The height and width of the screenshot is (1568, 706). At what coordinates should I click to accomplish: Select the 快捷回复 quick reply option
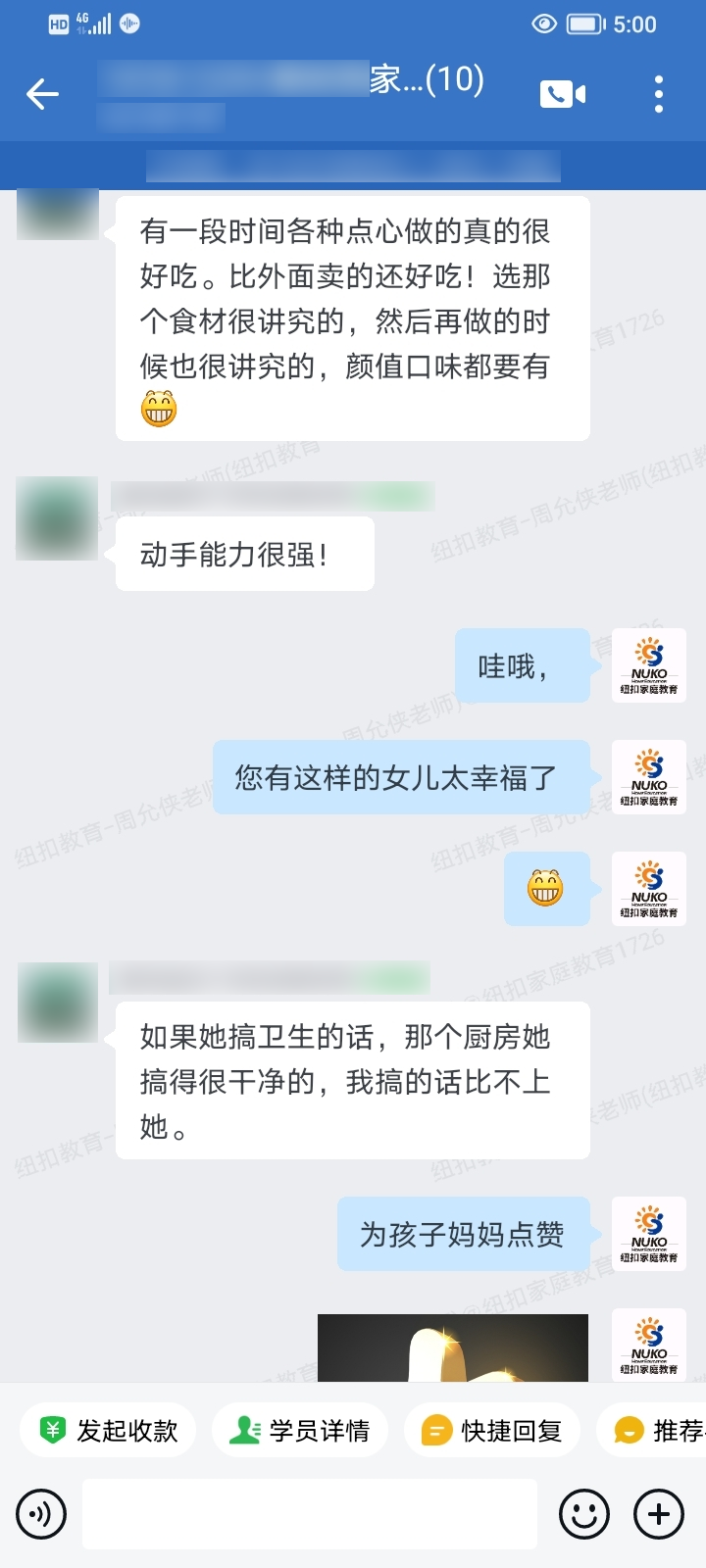492,1431
